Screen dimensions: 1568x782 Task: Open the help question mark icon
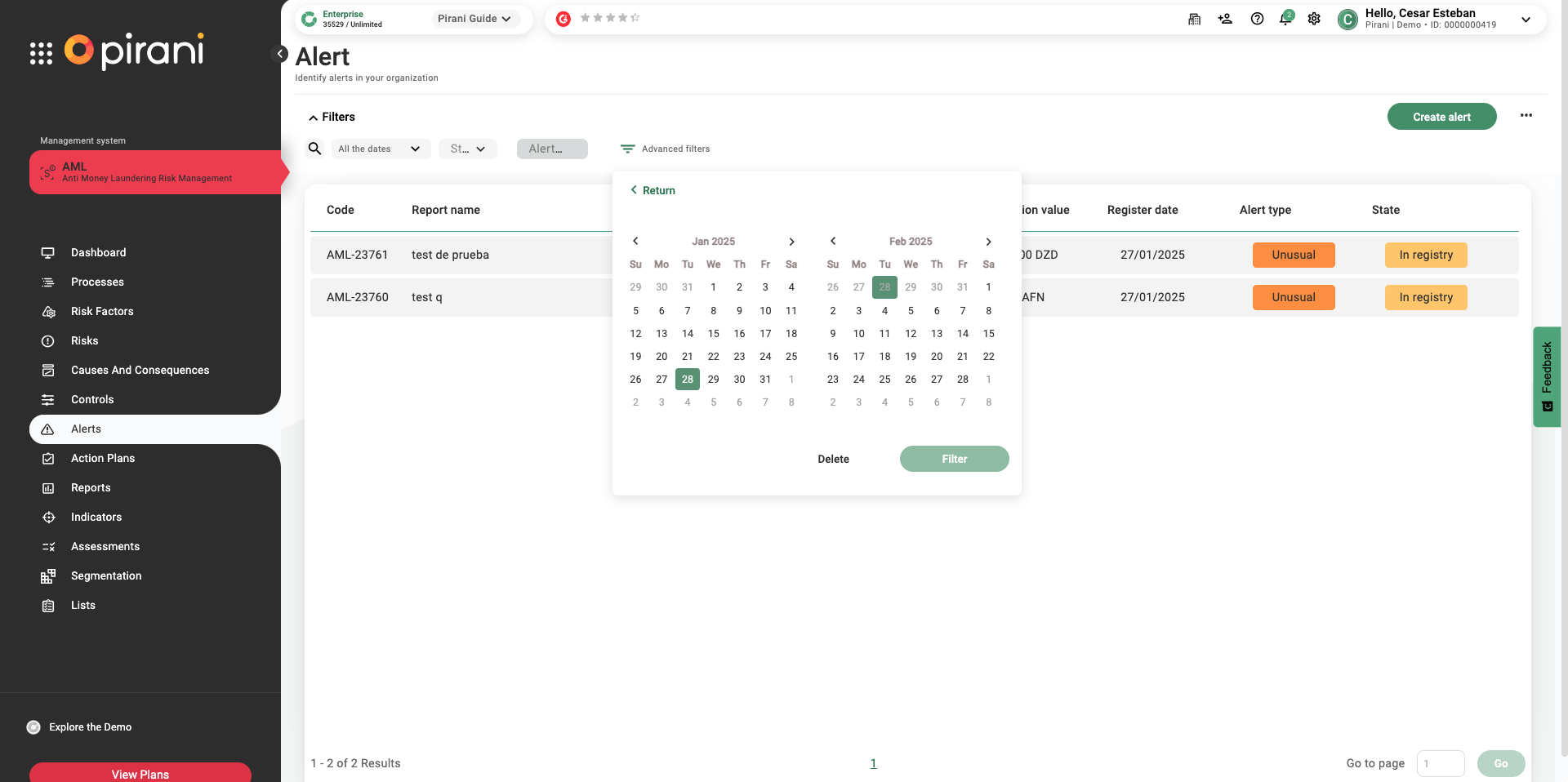coord(1257,19)
